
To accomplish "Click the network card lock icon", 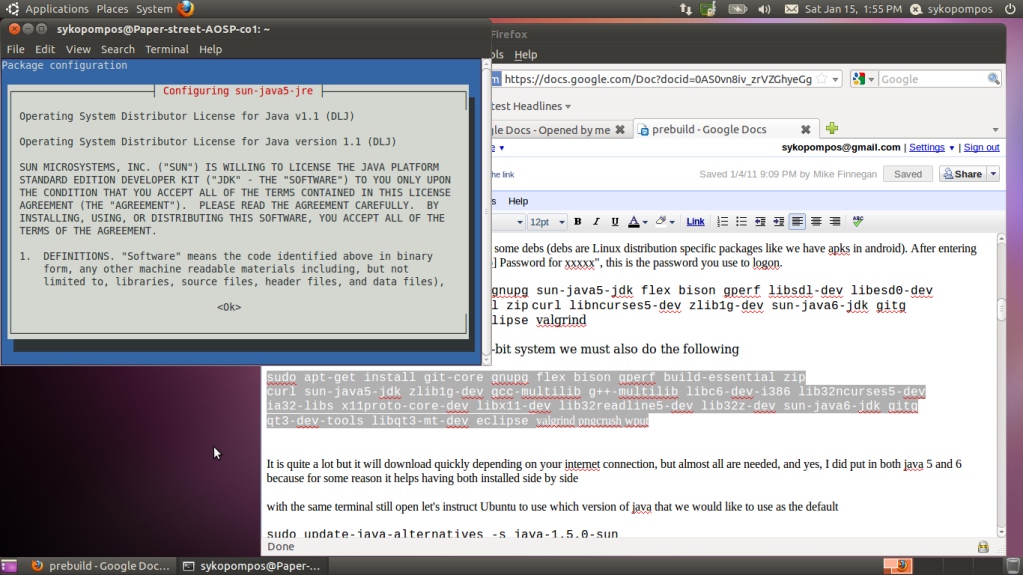I will tap(708, 9).
